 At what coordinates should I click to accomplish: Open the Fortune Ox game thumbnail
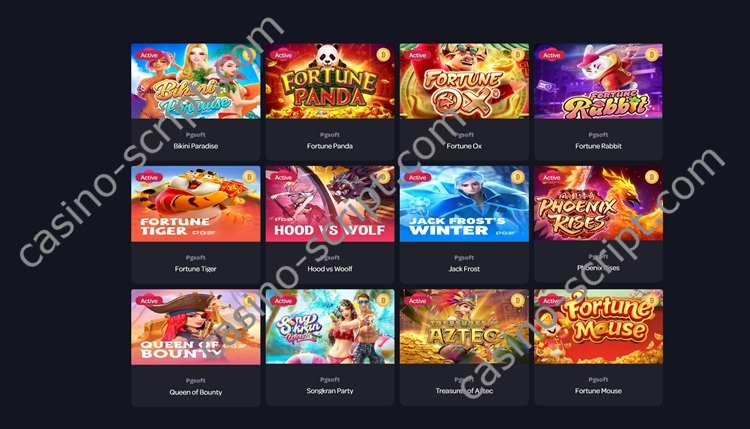tap(464, 81)
